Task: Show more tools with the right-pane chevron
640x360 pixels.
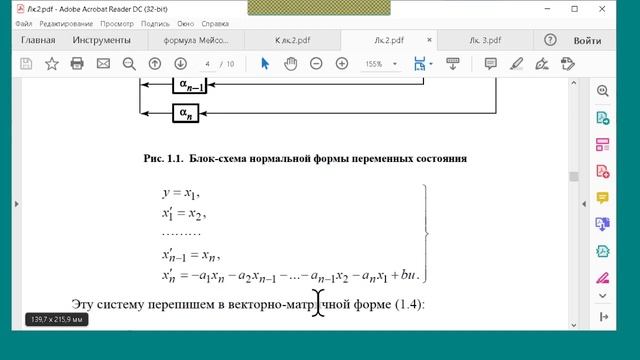Action: [602, 296]
